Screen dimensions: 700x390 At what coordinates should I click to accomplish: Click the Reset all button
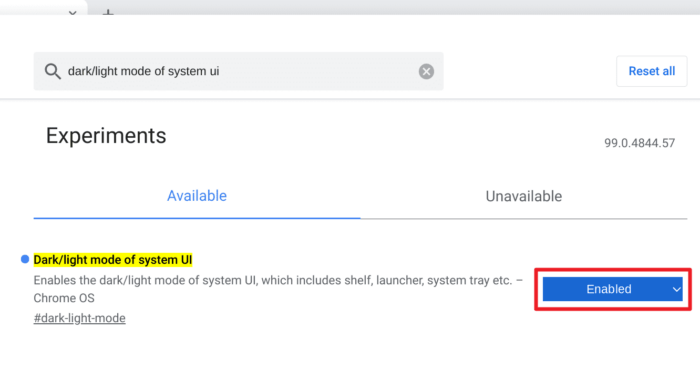651,71
